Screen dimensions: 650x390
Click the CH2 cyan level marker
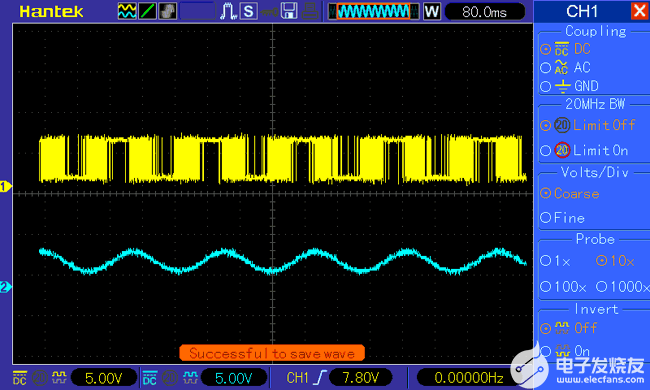click(5, 287)
